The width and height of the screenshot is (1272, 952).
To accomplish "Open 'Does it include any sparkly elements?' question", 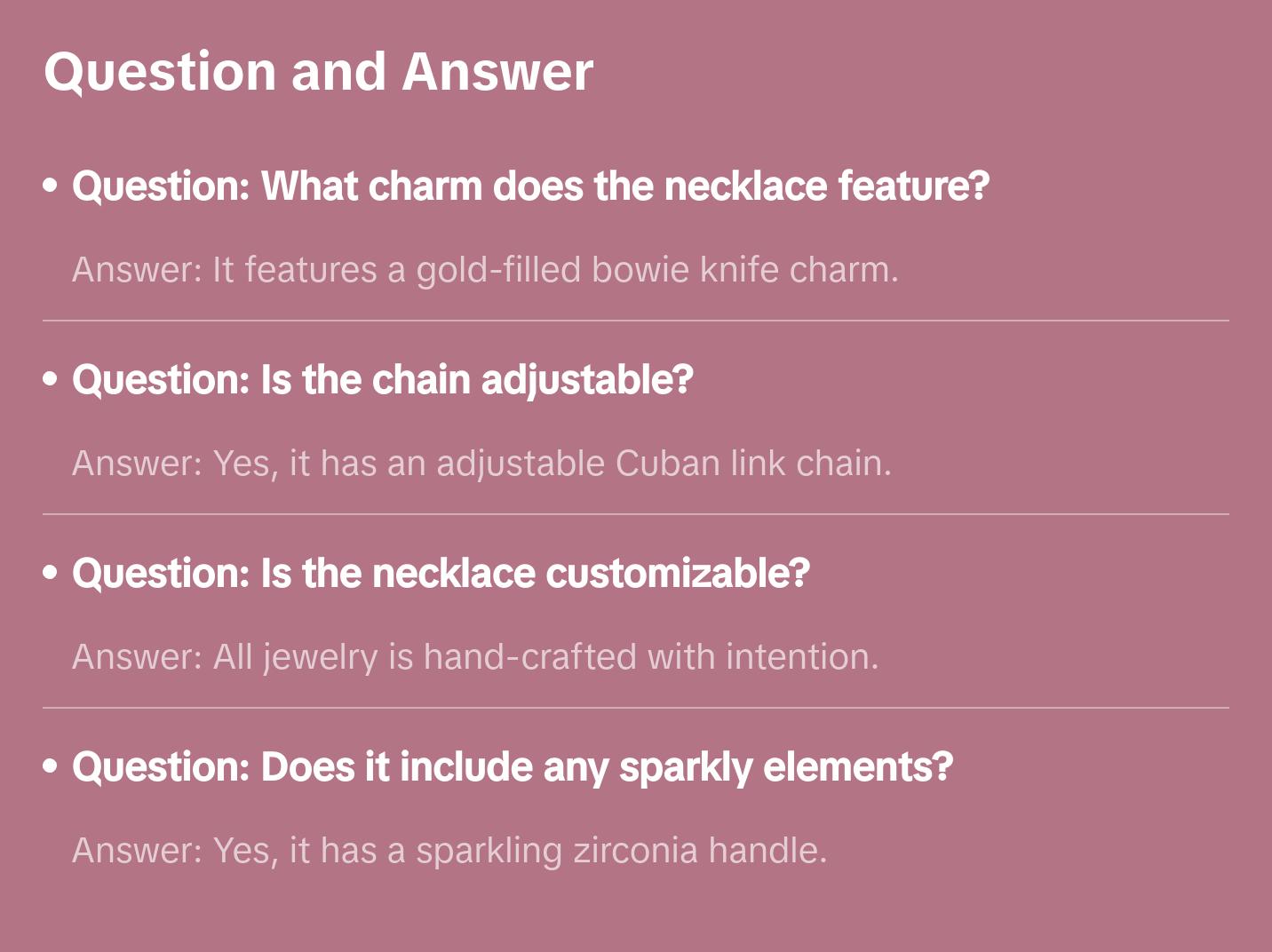I will 513,767.
